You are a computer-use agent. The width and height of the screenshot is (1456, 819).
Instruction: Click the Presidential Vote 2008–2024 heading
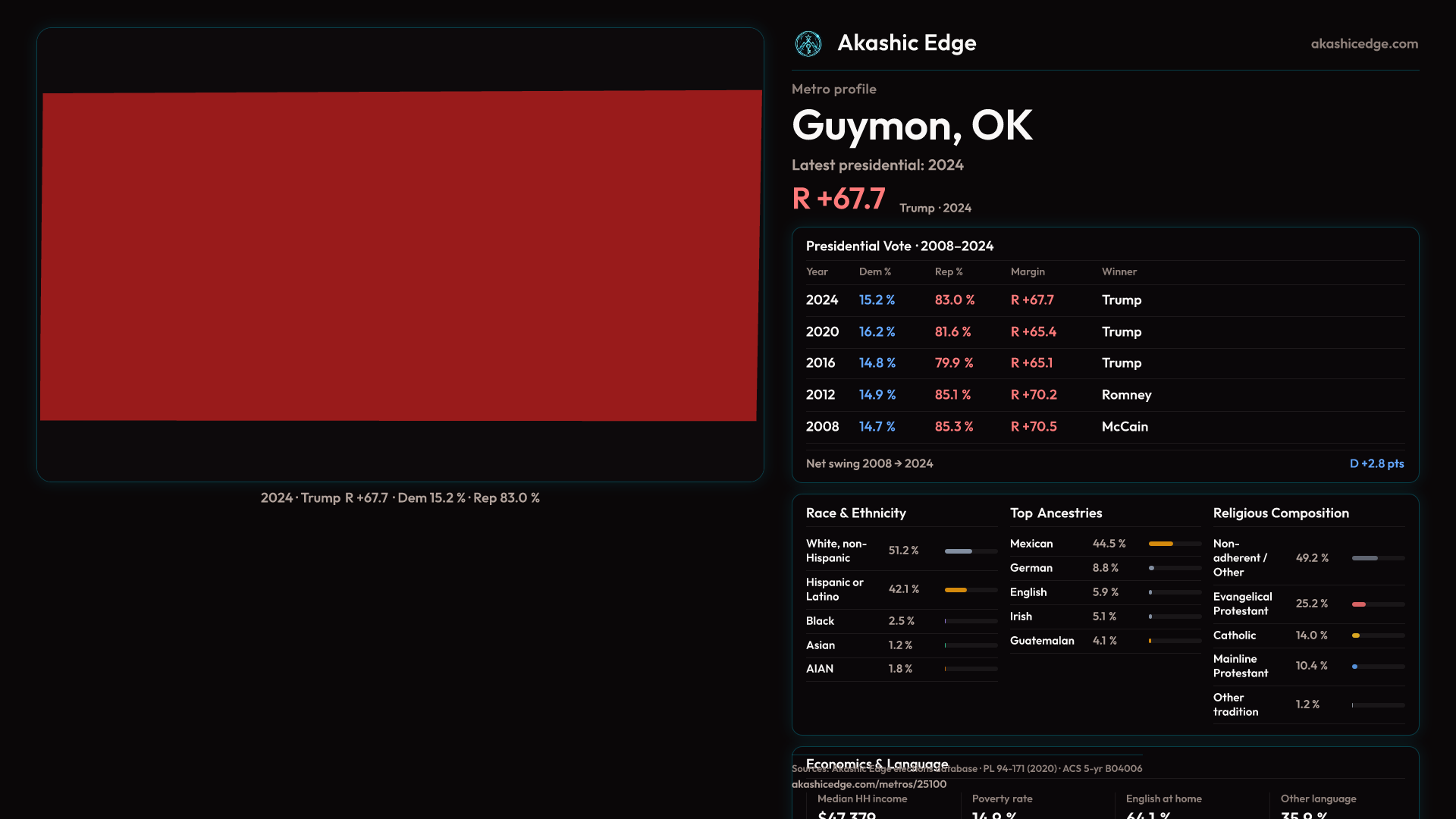point(899,246)
